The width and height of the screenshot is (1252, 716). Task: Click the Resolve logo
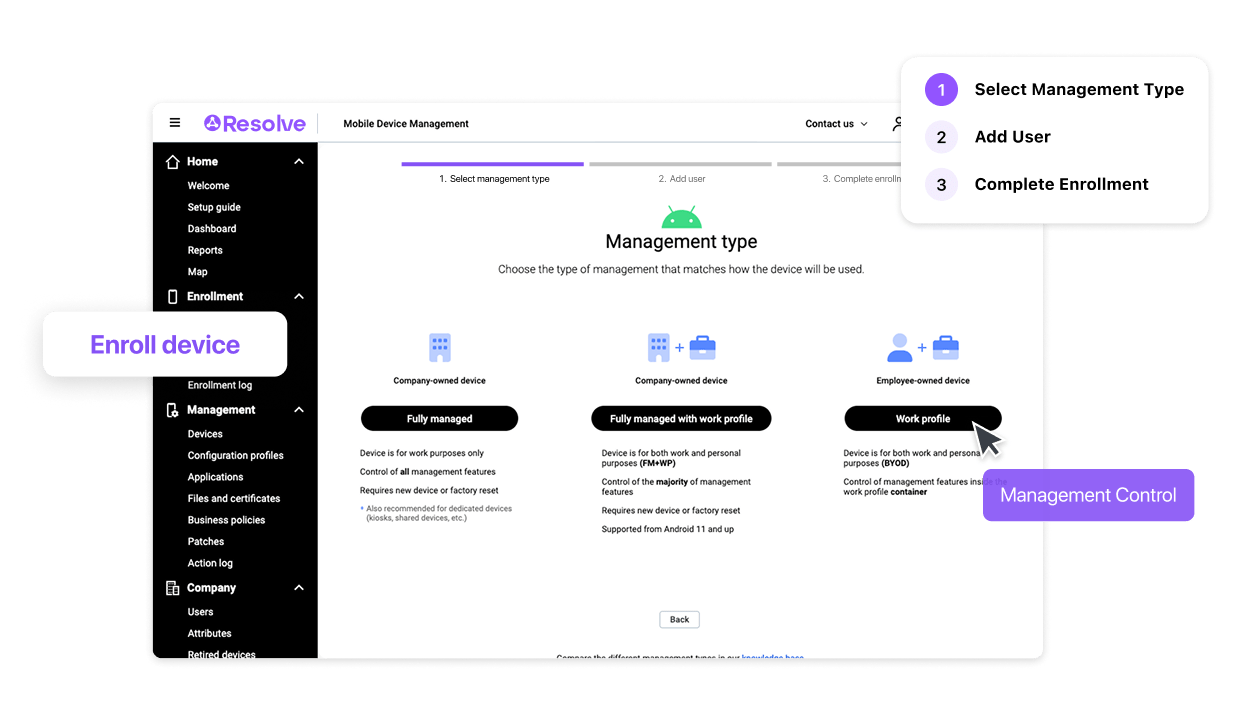point(254,122)
